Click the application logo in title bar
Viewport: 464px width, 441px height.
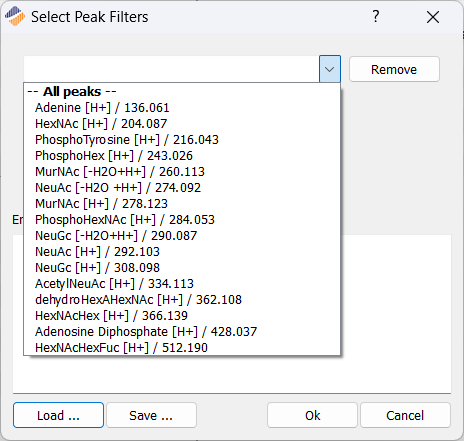click(15, 16)
